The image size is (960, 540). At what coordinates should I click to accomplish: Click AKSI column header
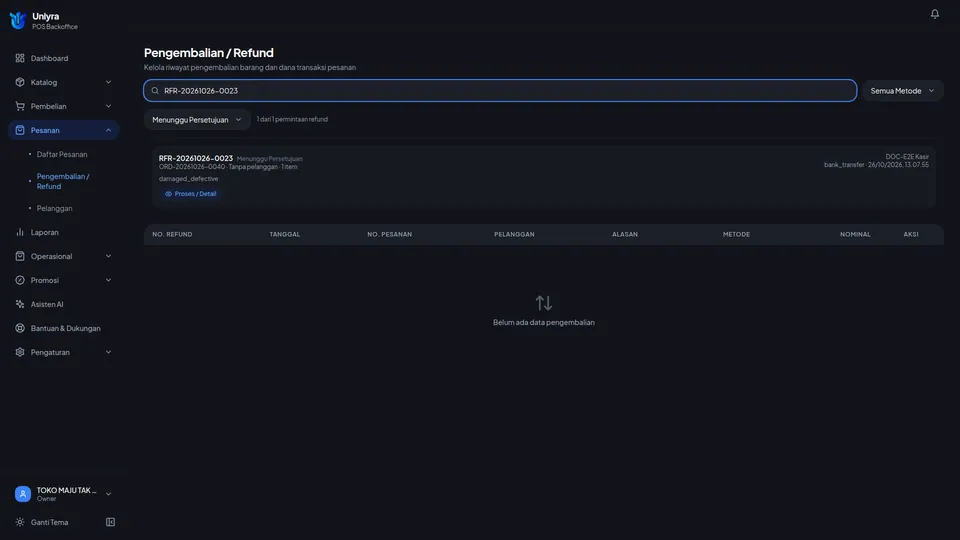click(x=910, y=234)
